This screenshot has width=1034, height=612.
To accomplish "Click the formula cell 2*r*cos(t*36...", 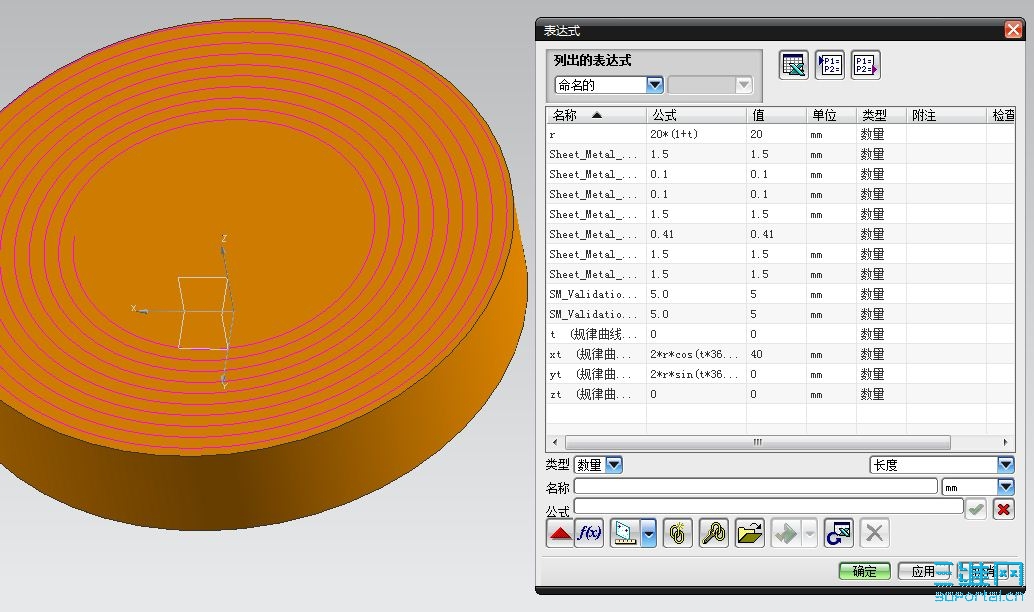I will click(x=696, y=354).
